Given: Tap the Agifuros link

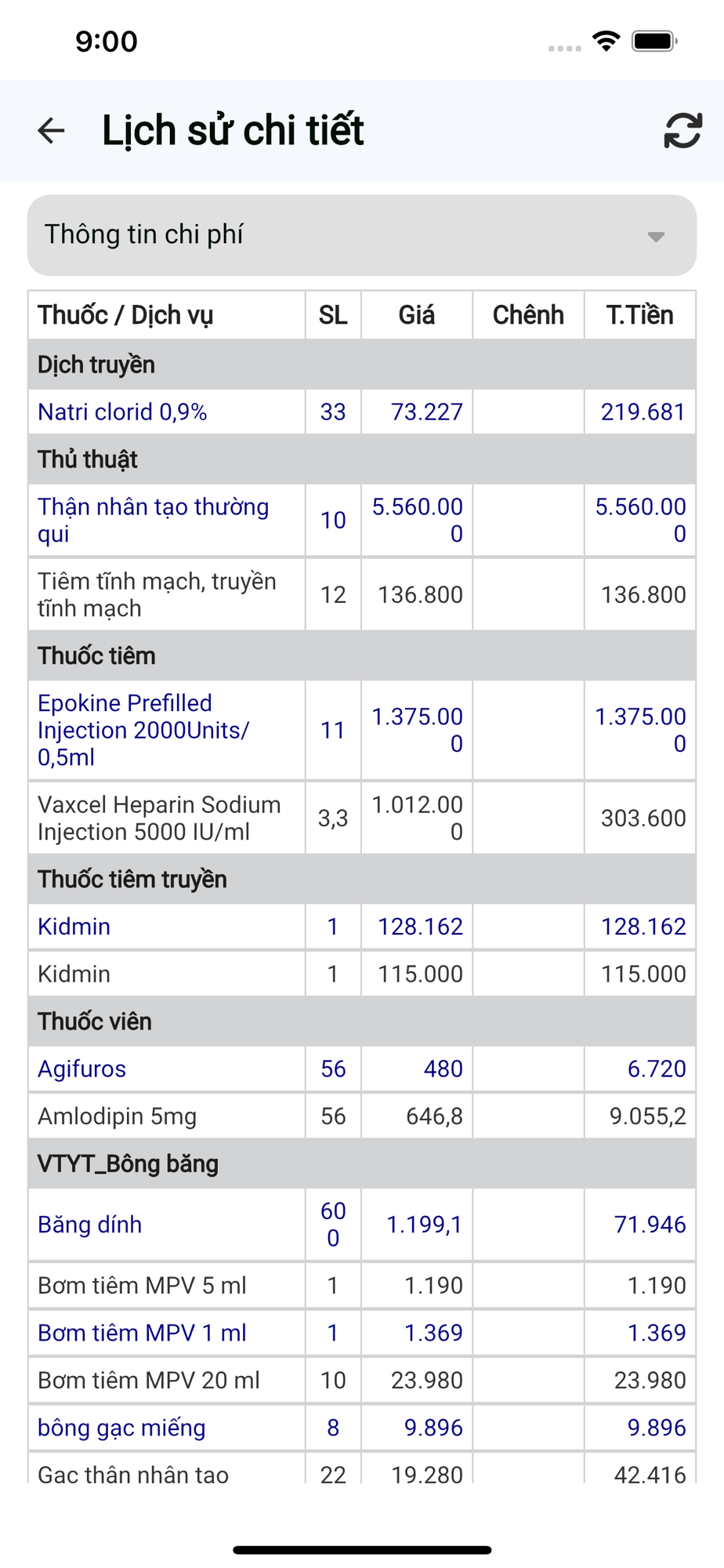Looking at the screenshot, I should 82,1069.
